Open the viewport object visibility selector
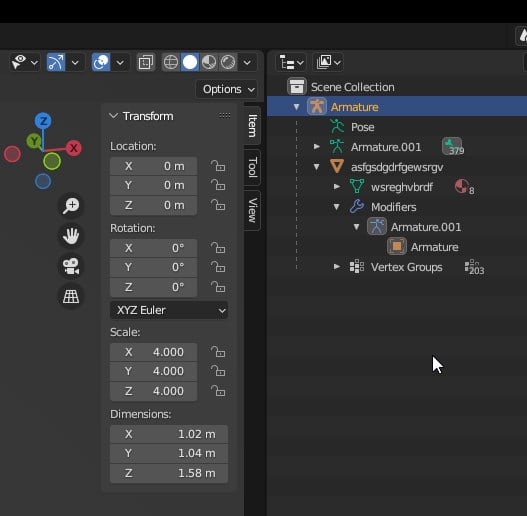527x516 pixels. pos(25,62)
